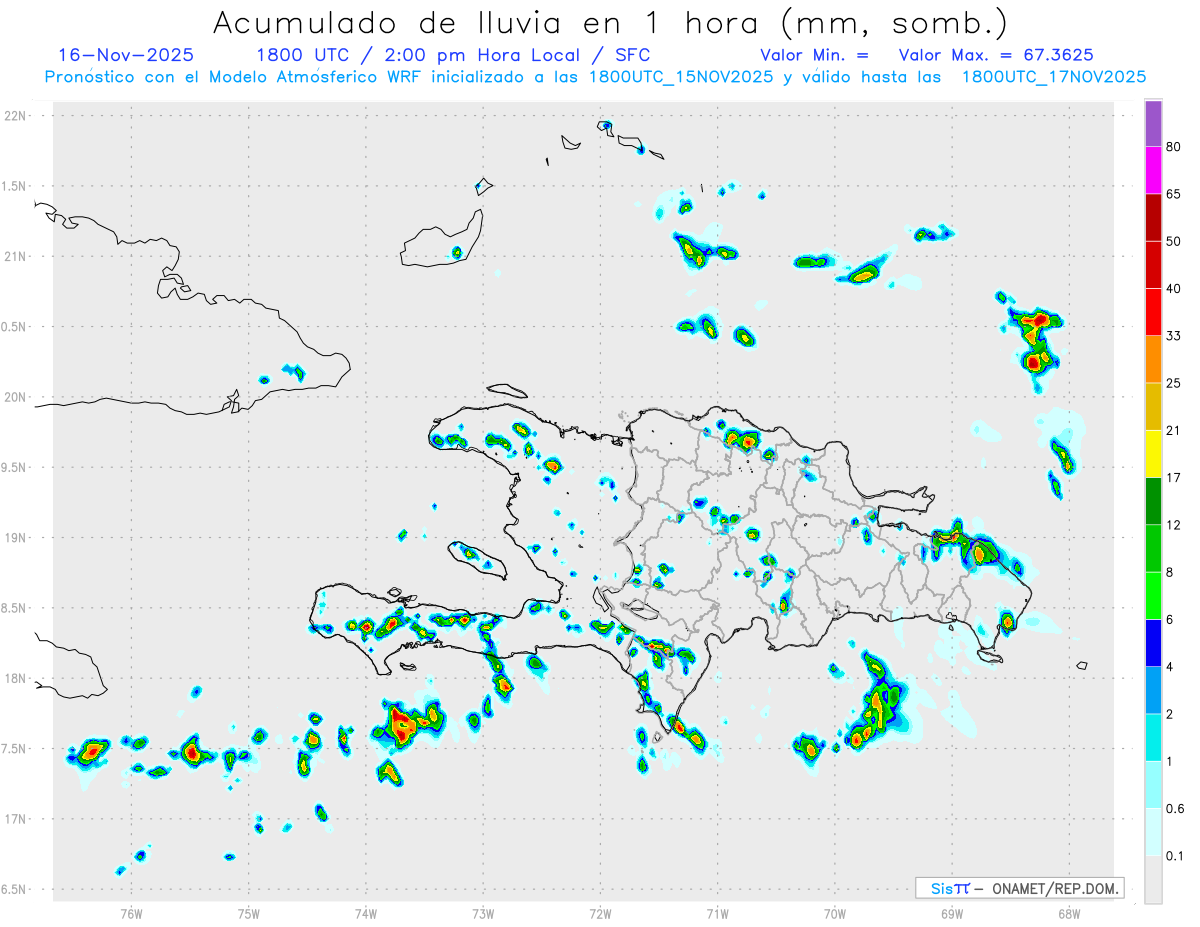Click the legend value "40"
Viewport: 1200px width, 927px height.
[x=1174, y=288]
